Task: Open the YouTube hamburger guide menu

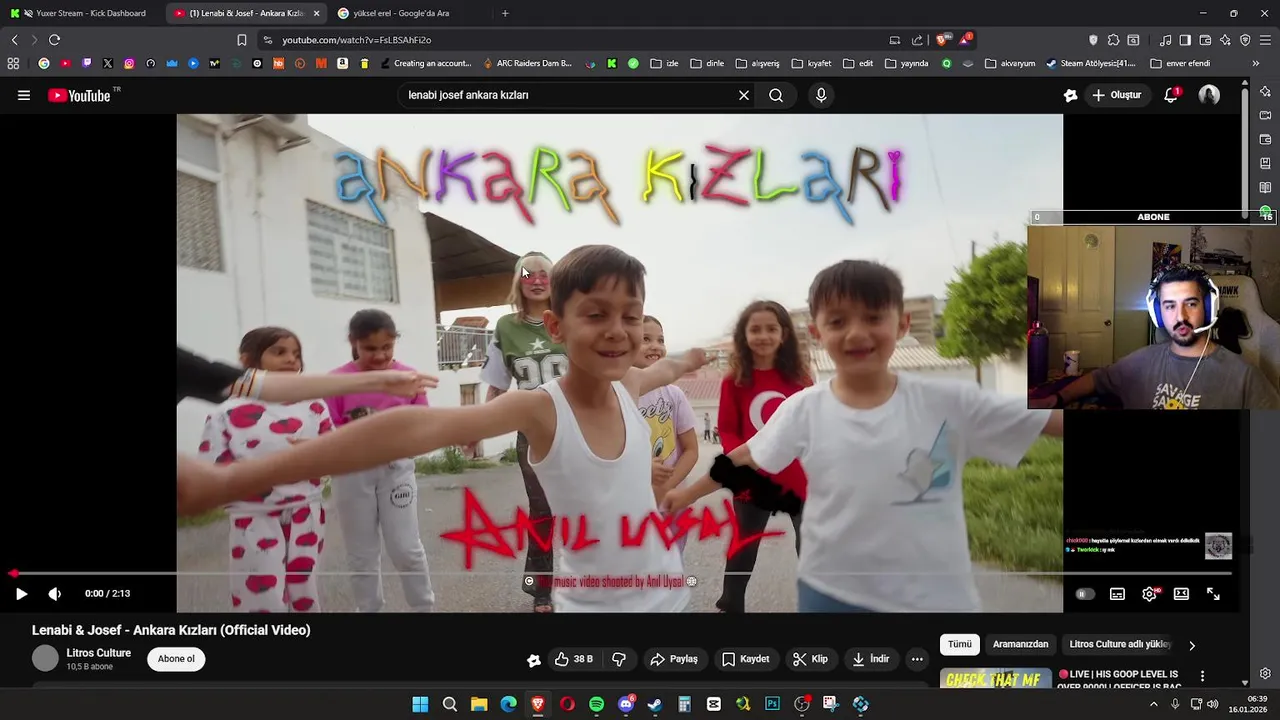Action: click(24, 95)
